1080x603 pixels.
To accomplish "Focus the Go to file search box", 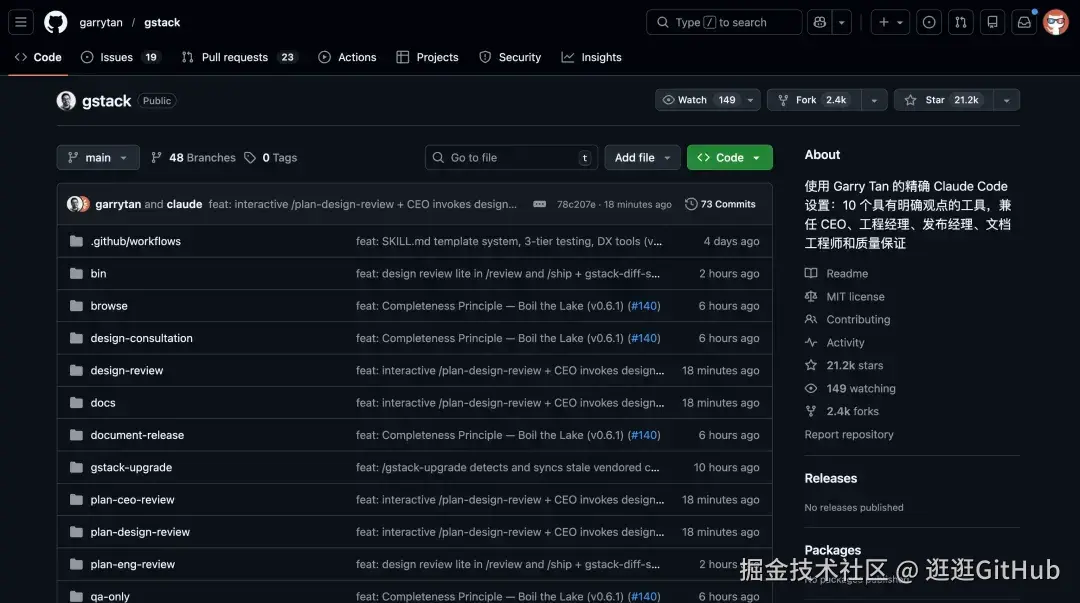I will click(x=511, y=157).
